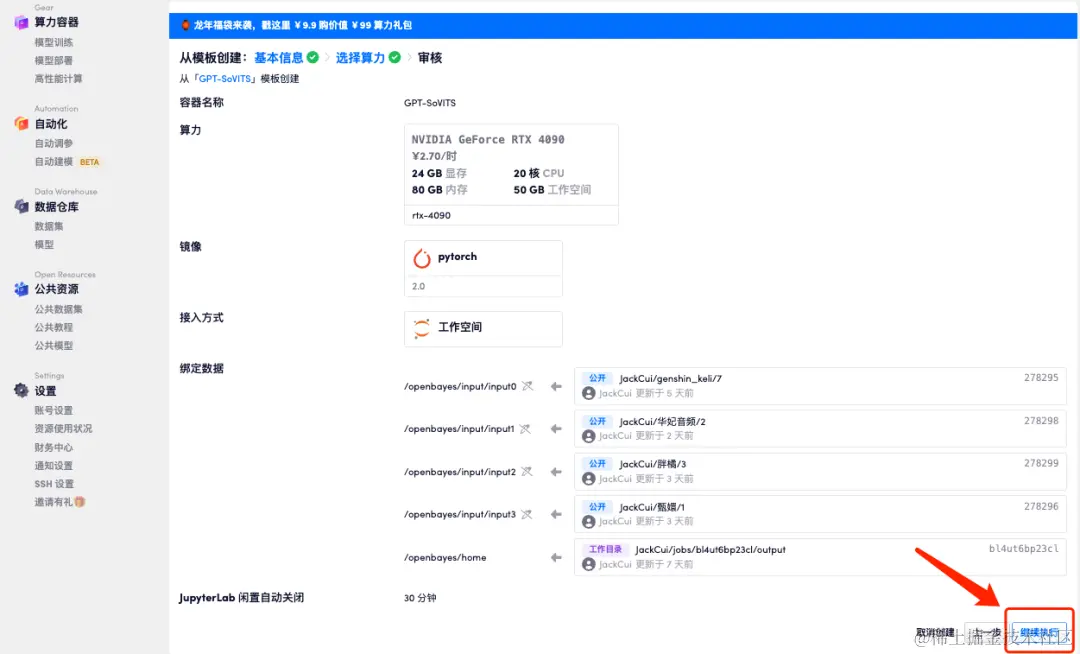Click the green check beside 选择算力

395,57
